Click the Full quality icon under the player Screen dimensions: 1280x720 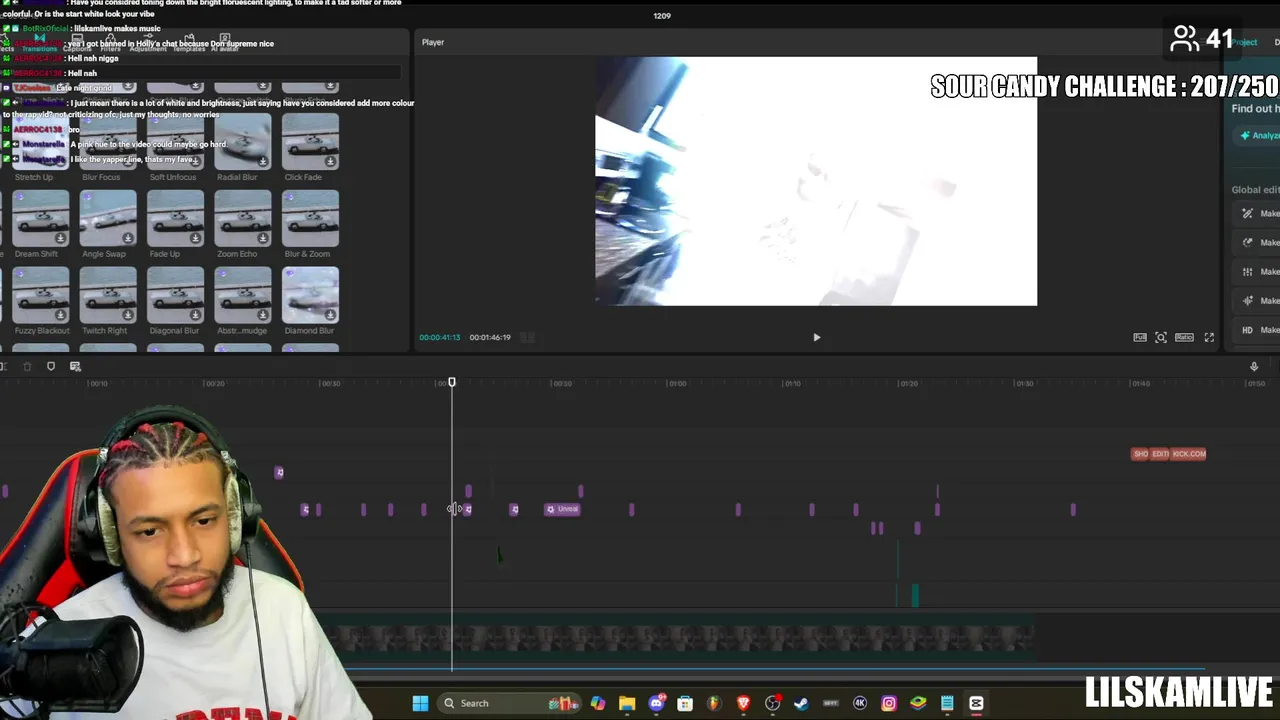1140,338
